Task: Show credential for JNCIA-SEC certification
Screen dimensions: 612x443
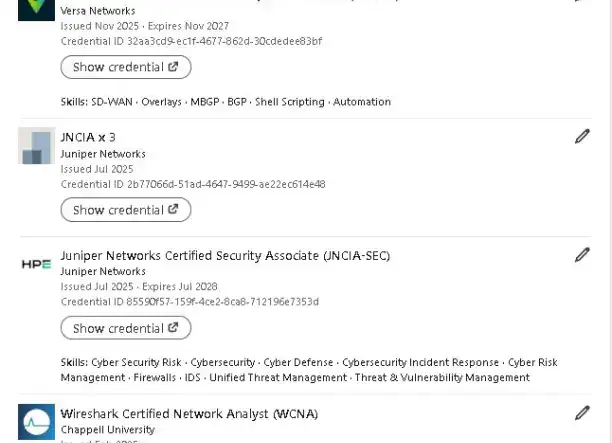Action: pyautogui.click(x=125, y=328)
